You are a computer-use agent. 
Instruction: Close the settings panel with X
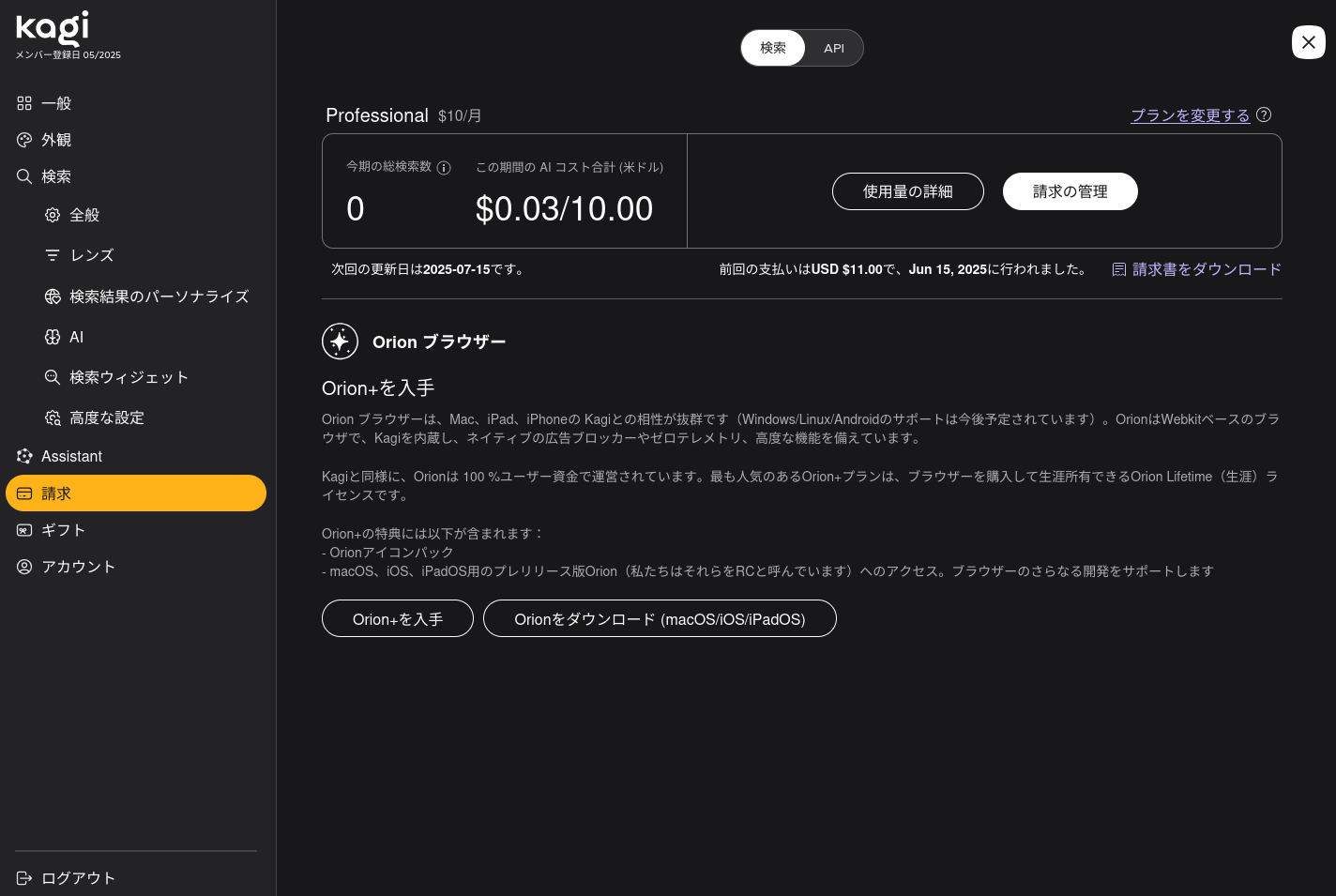pyautogui.click(x=1309, y=42)
